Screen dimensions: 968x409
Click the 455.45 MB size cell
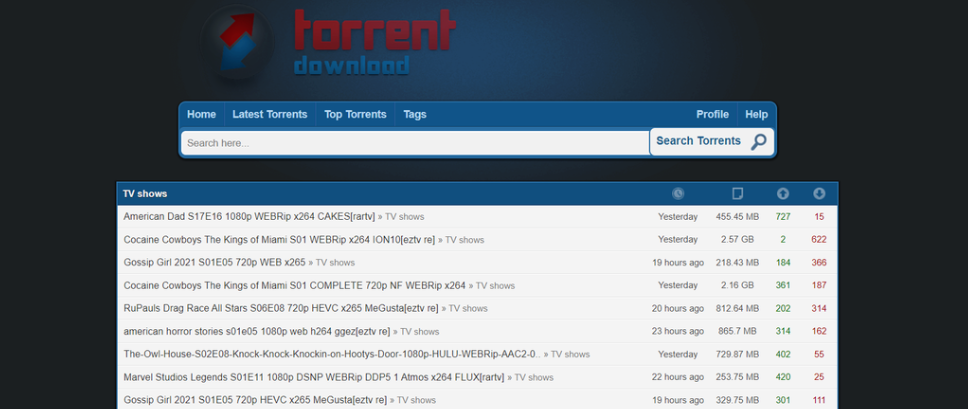(737, 217)
